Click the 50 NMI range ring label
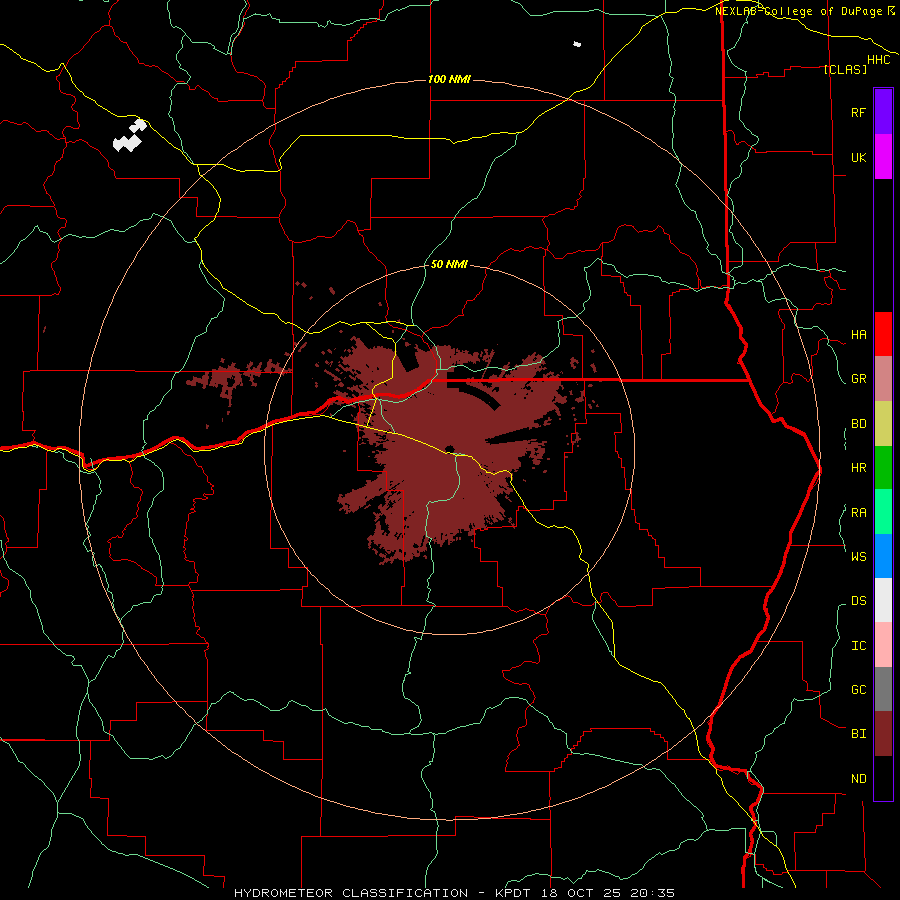Image resolution: width=900 pixels, height=900 pixels. (x=449, y=264)
